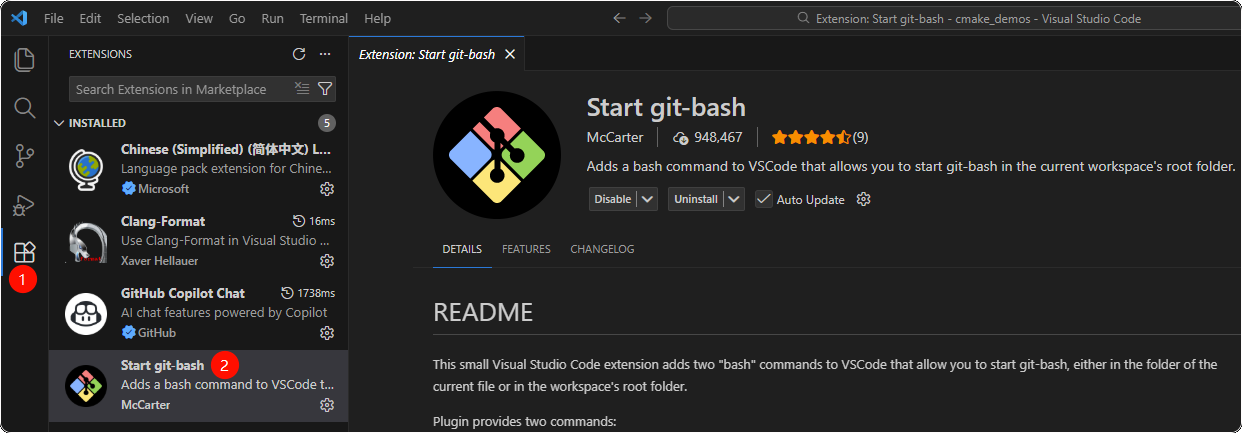The image size is (1242, 433).
Task: Open the Run menu
Action: coord(272,18)
